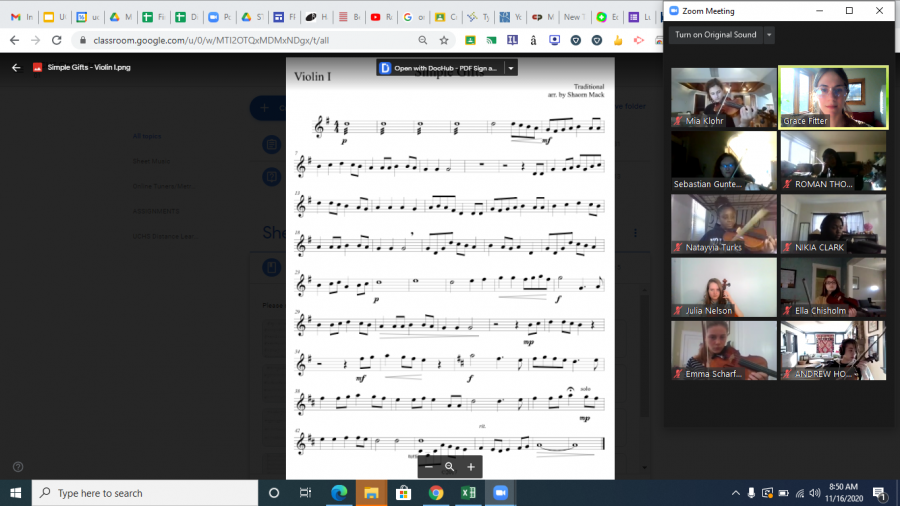
Task: Open the green Classroom extension icon
Action: (x=470, y=41)
